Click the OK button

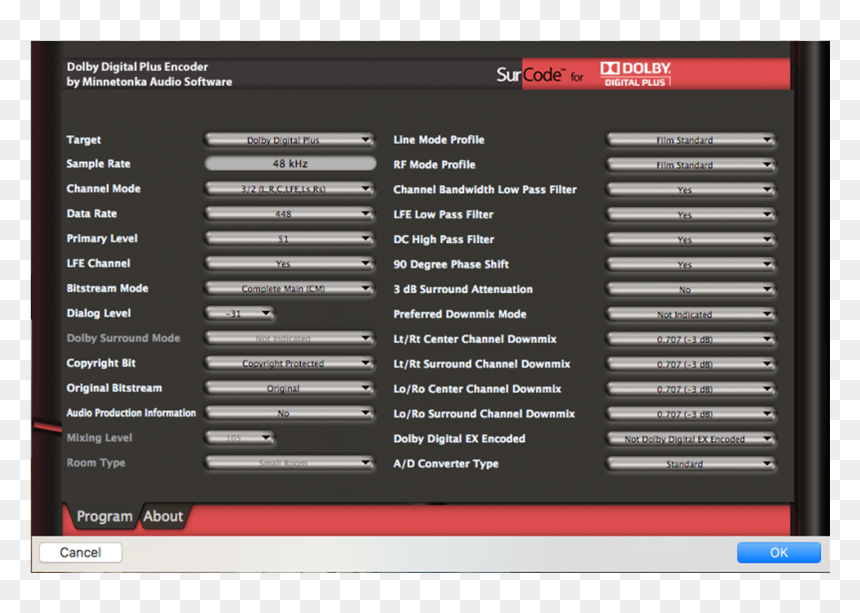[x=779, y=553]
